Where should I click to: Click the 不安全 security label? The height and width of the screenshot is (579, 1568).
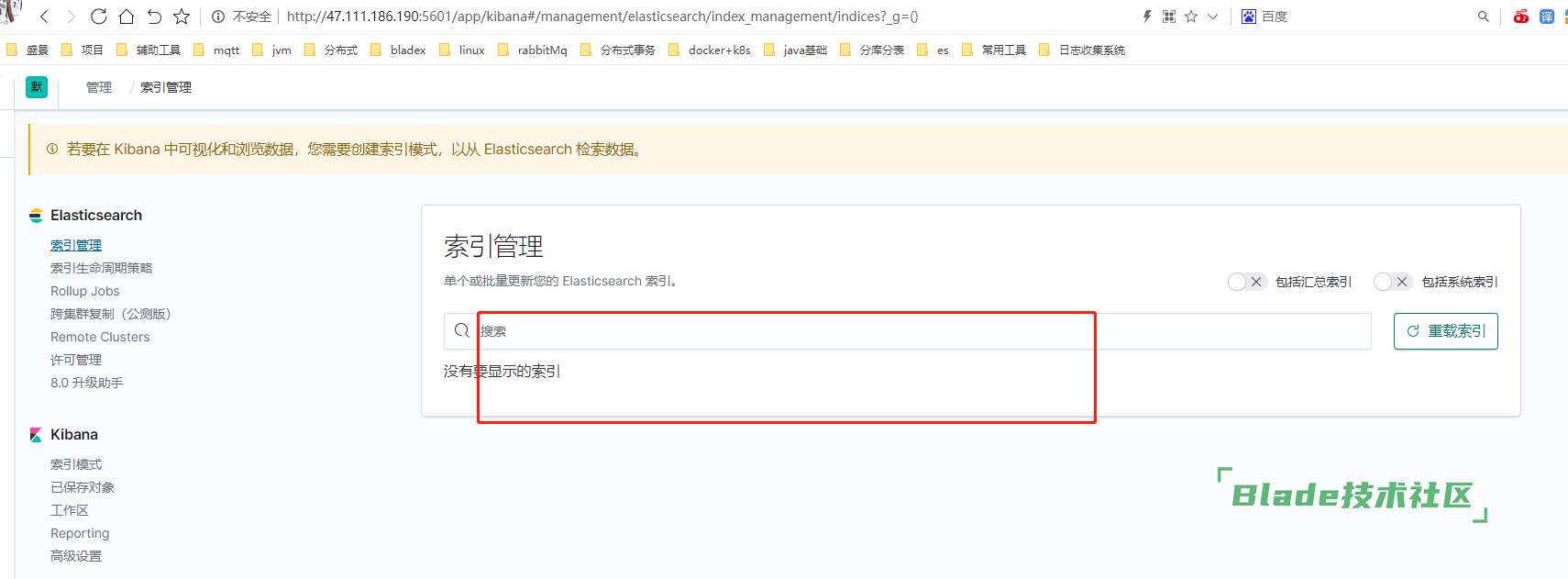(252, 17)
